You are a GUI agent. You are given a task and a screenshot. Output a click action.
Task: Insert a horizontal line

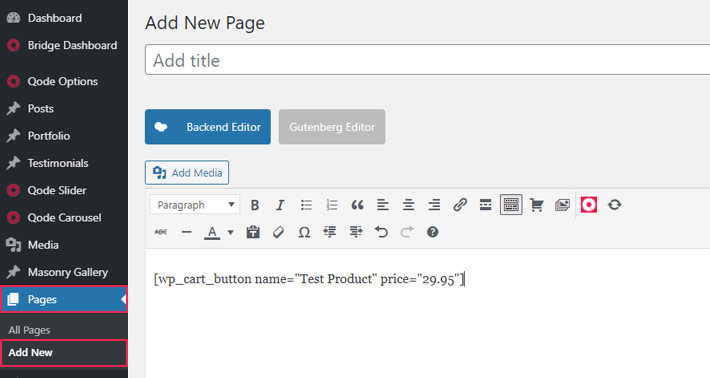point(186,232)
